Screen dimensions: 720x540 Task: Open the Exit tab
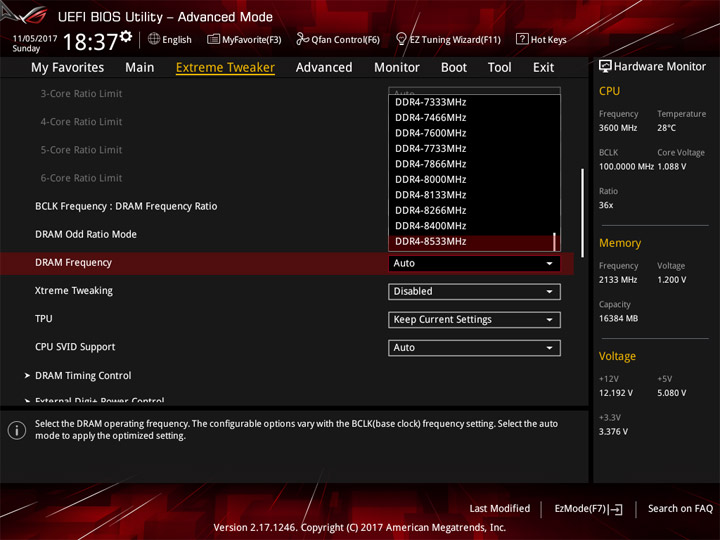(543, 68)
